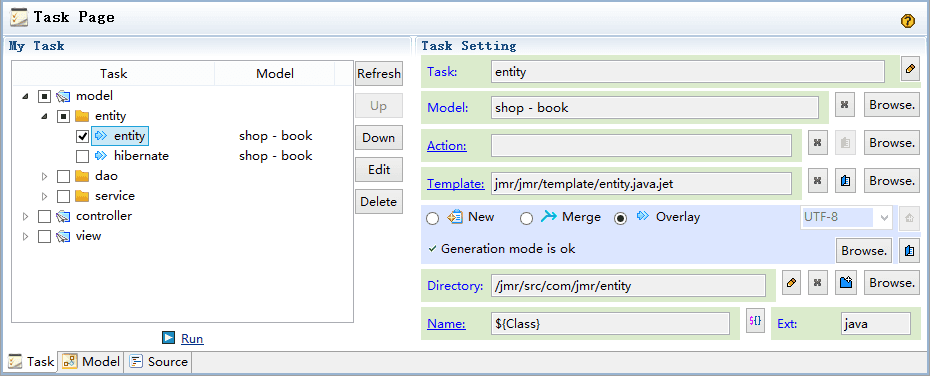Click the Refresh button
Screen dimensions: 930x376
tap(378, 74)
